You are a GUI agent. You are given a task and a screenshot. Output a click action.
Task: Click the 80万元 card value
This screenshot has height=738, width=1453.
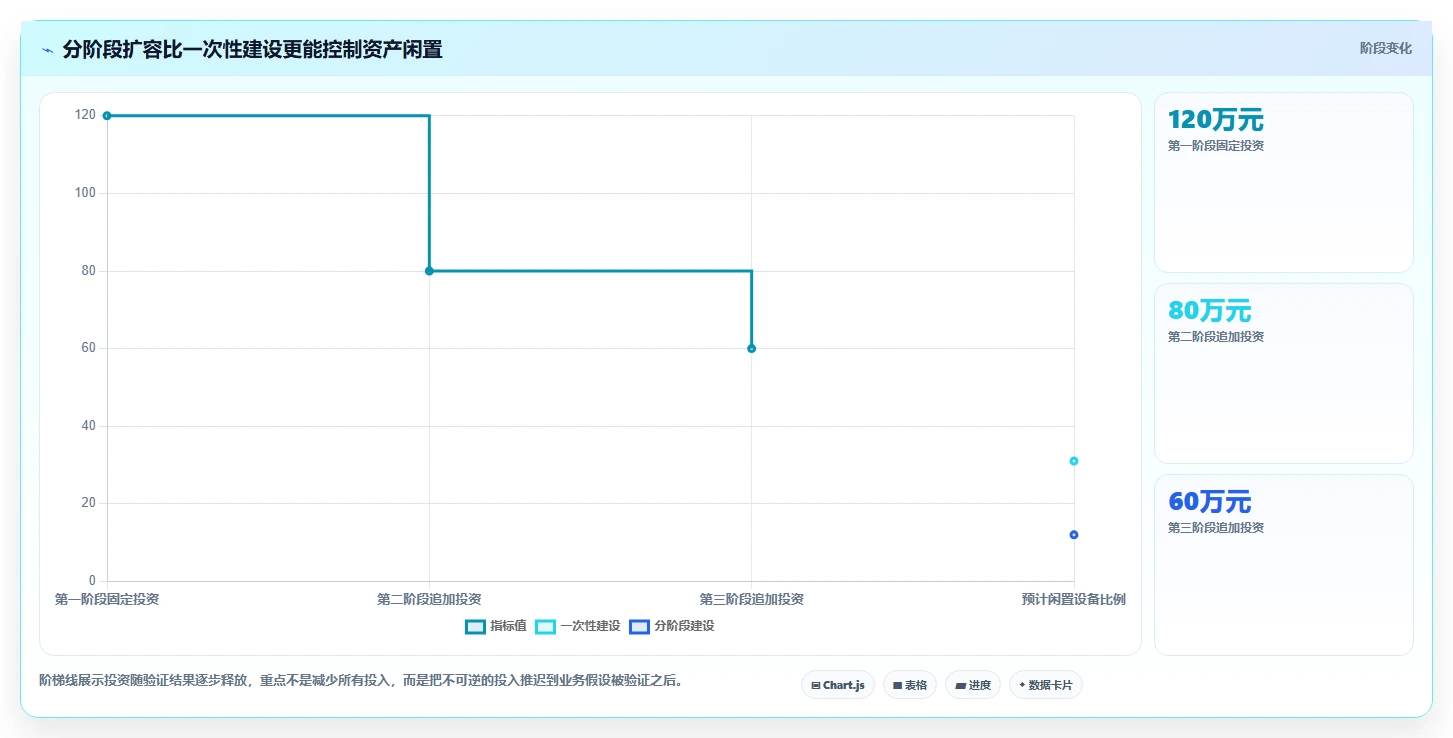point(1210,311)
